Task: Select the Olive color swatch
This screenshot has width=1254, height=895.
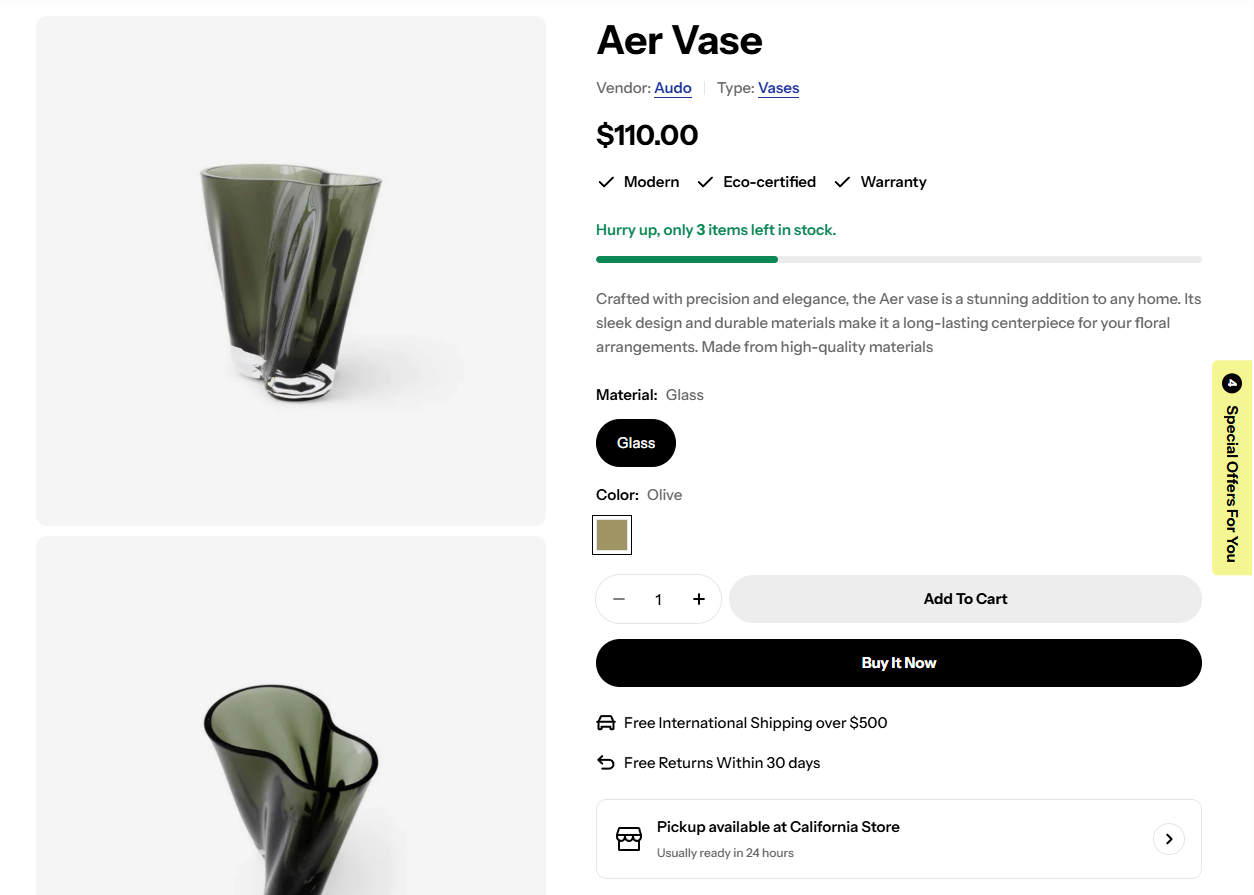Action: [x=612, y=535]
